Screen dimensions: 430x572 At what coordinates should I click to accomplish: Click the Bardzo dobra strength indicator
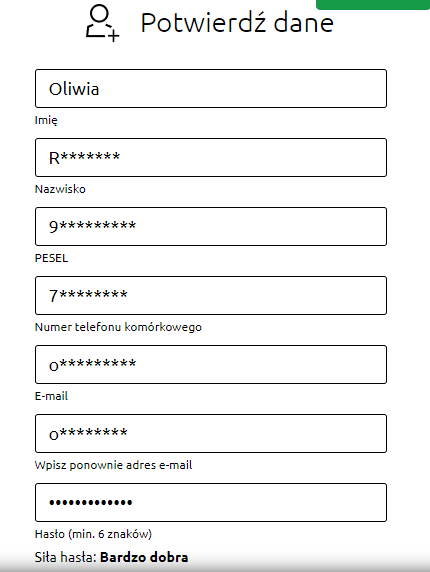click(x=144, y=557)
